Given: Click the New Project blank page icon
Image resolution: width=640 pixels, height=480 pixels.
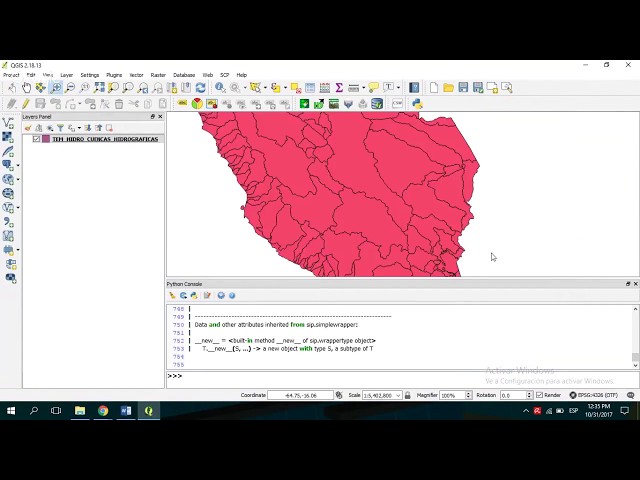Looking at the screenshot, I should tap(434, 87).
